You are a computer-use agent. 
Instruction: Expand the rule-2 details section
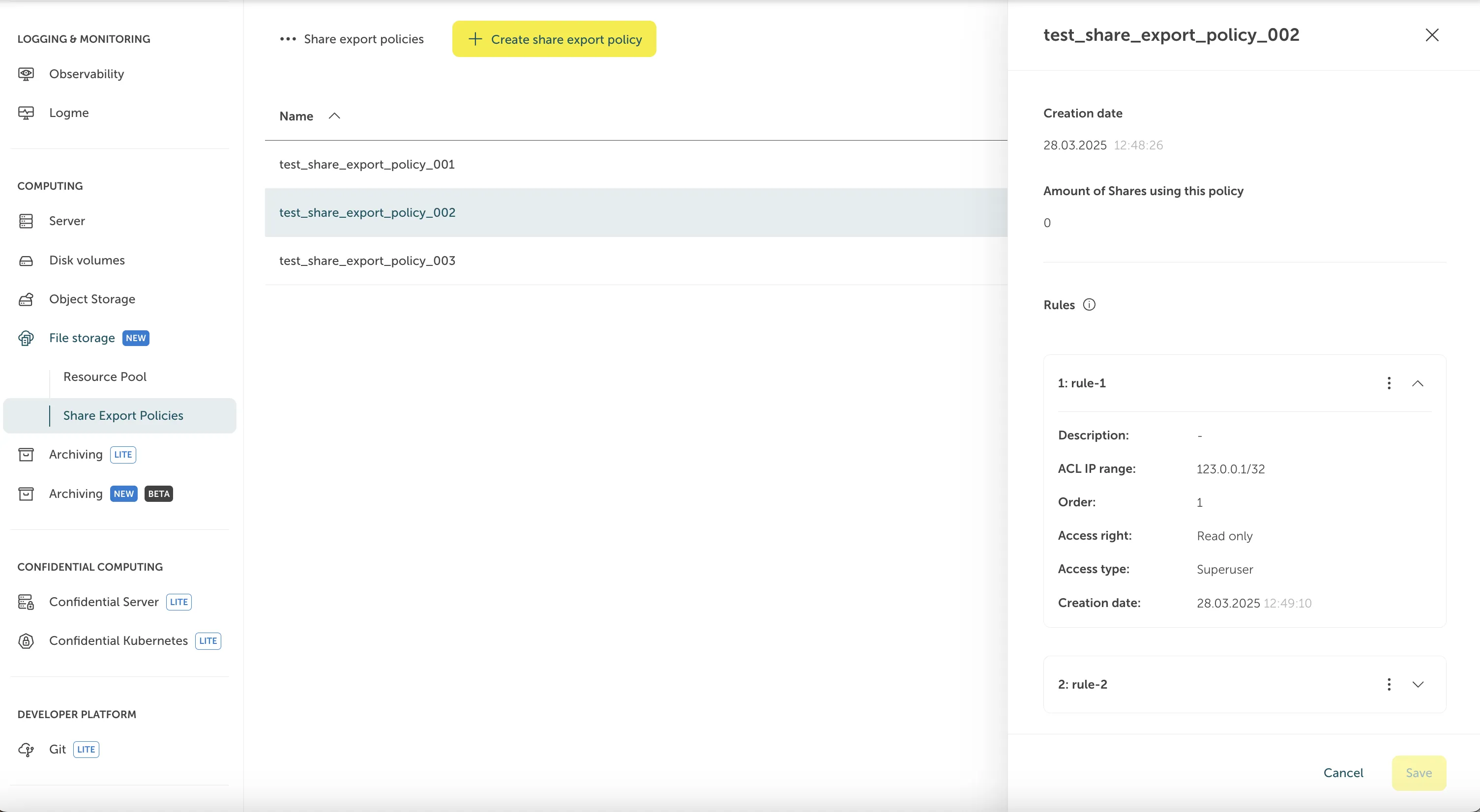pos(1418,685)
